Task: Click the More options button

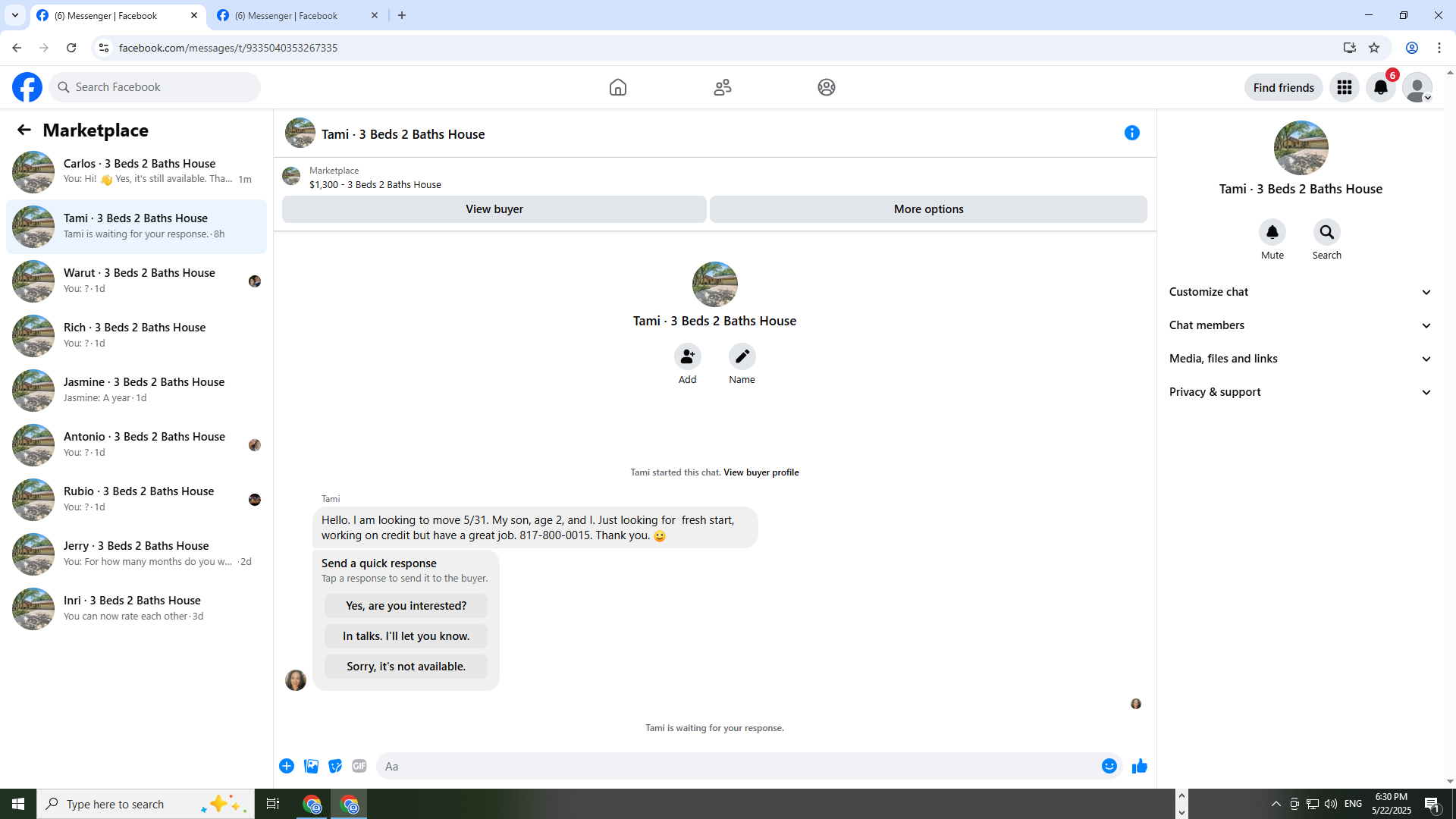Action: (x=928, y=209)
